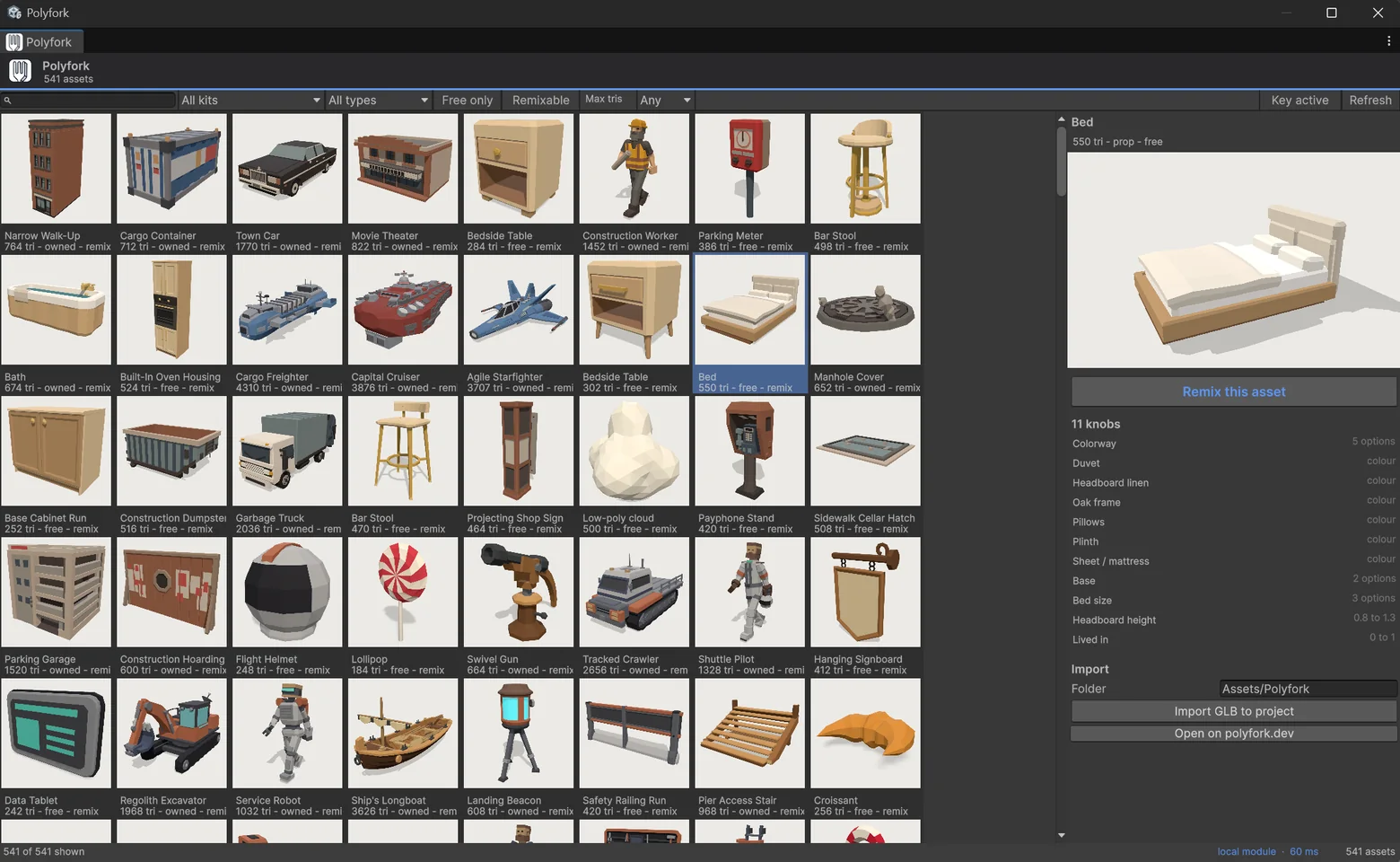Pick the Lollipop asset thumbnail
This screenshot has height=862, width=1400.
click(x=403, y=592)
